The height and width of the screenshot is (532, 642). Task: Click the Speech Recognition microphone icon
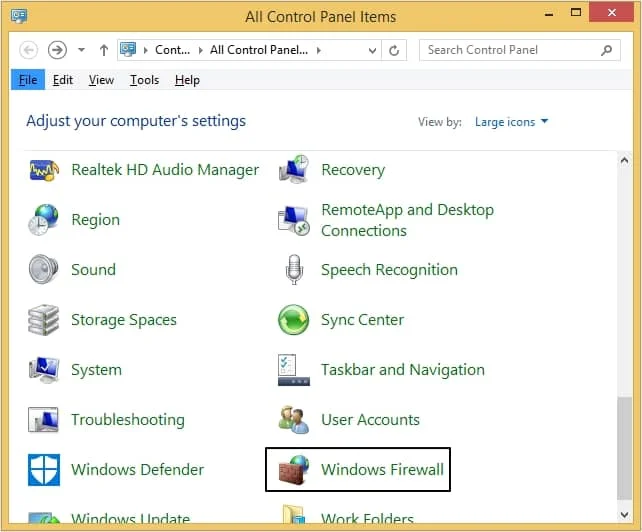click(294, 270)
